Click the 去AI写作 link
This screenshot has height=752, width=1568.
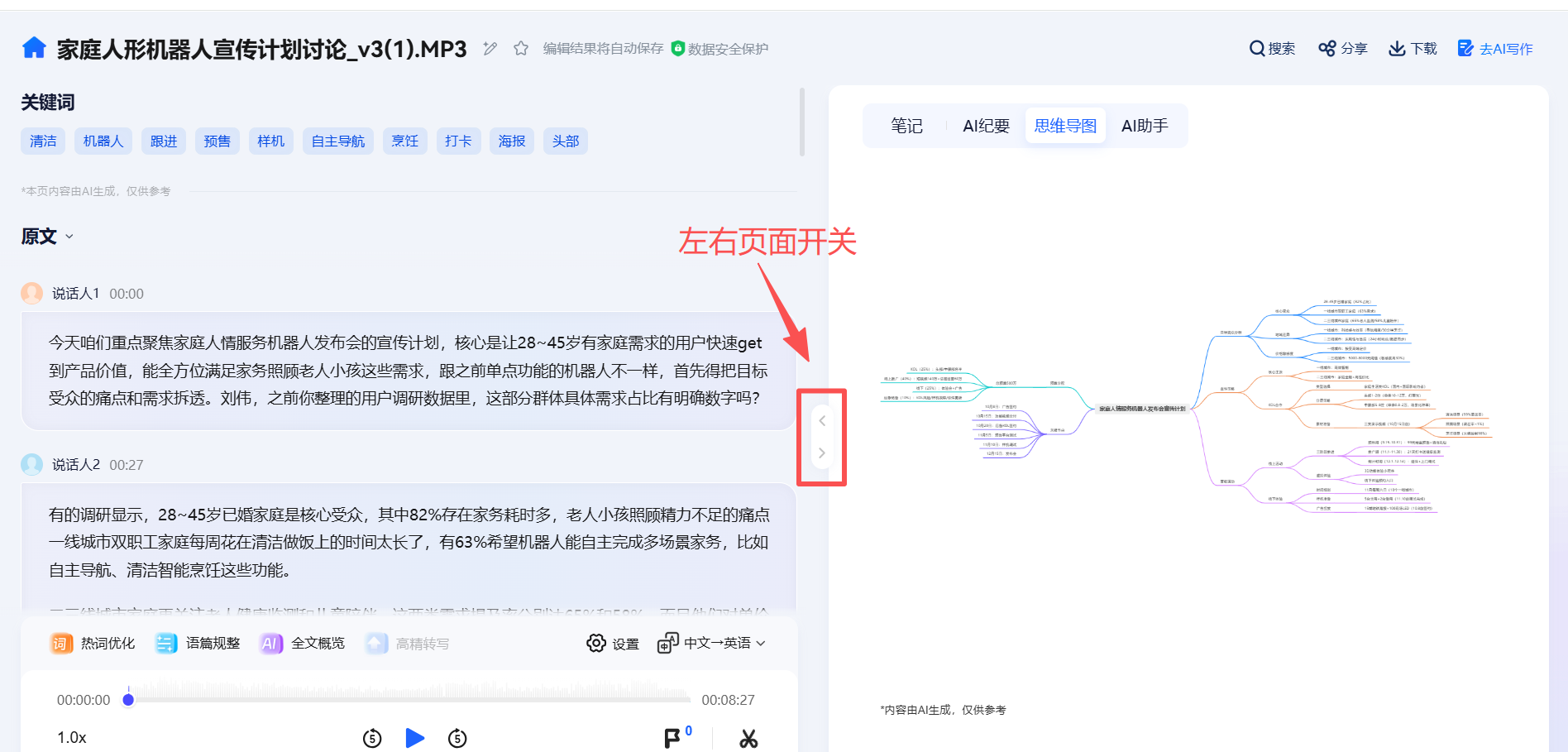[1495, 49]
